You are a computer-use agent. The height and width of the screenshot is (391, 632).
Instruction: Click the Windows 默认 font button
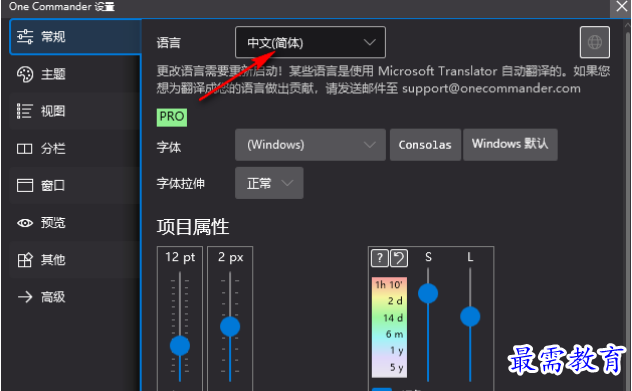pyautogui.click(x=510, y=145)
